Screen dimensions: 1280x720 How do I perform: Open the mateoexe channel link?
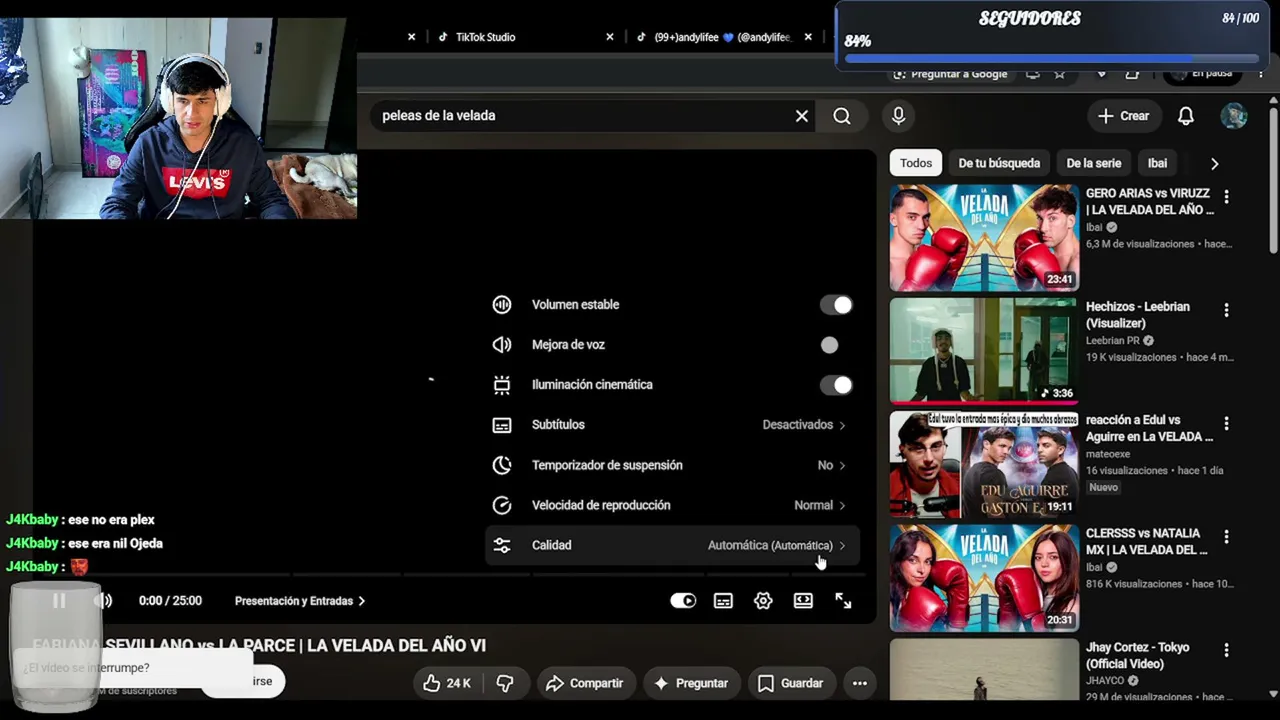1108,454
